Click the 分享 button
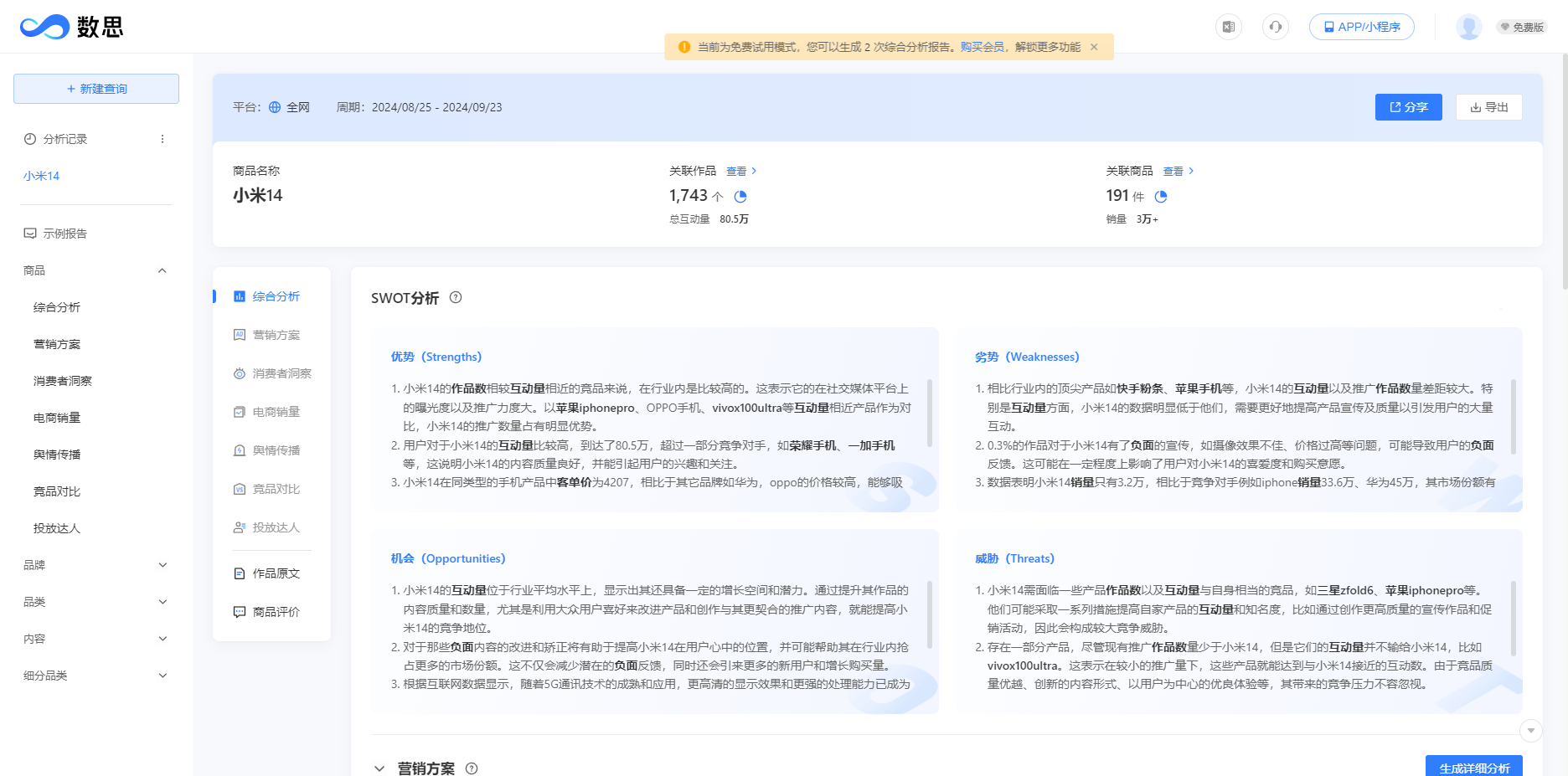Viewport: 1568px width, 776px height. pos(1409,107)
